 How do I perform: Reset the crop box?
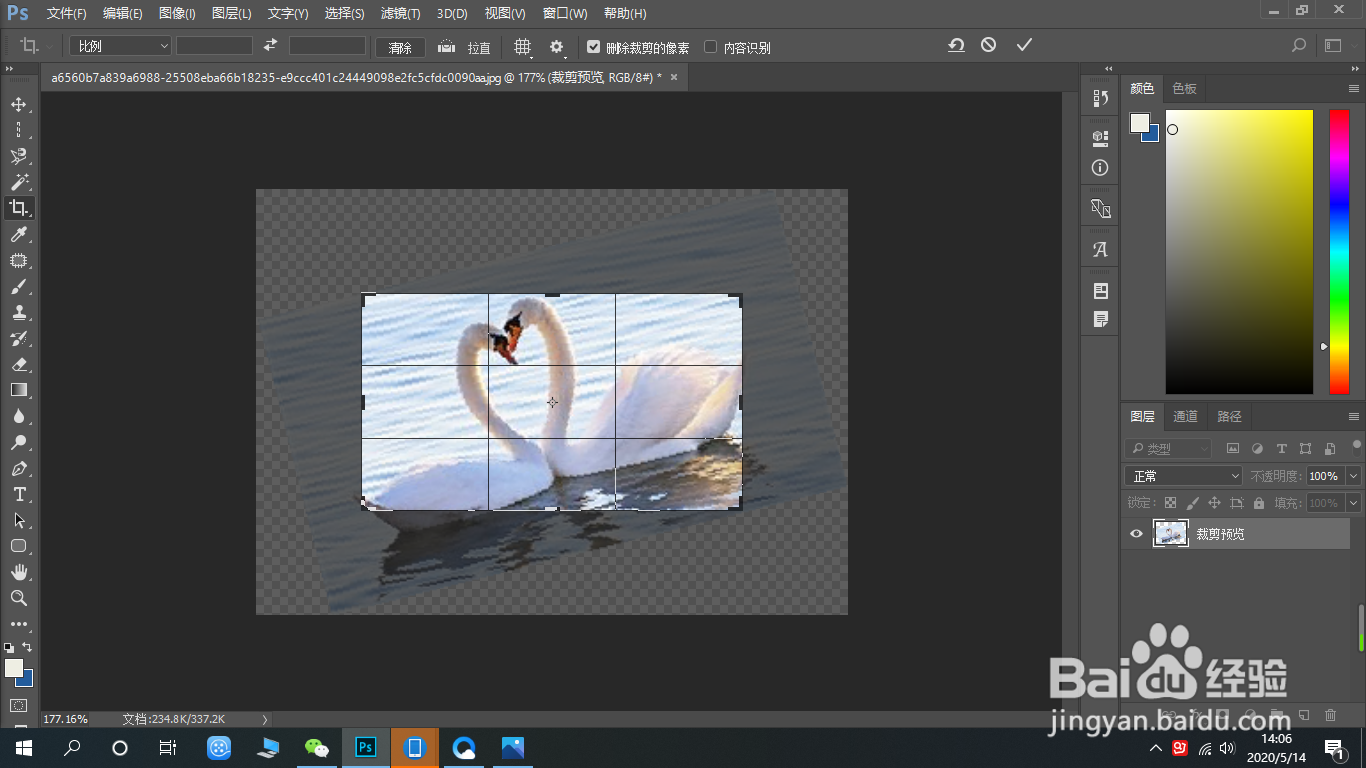click(x=956, y=45)
